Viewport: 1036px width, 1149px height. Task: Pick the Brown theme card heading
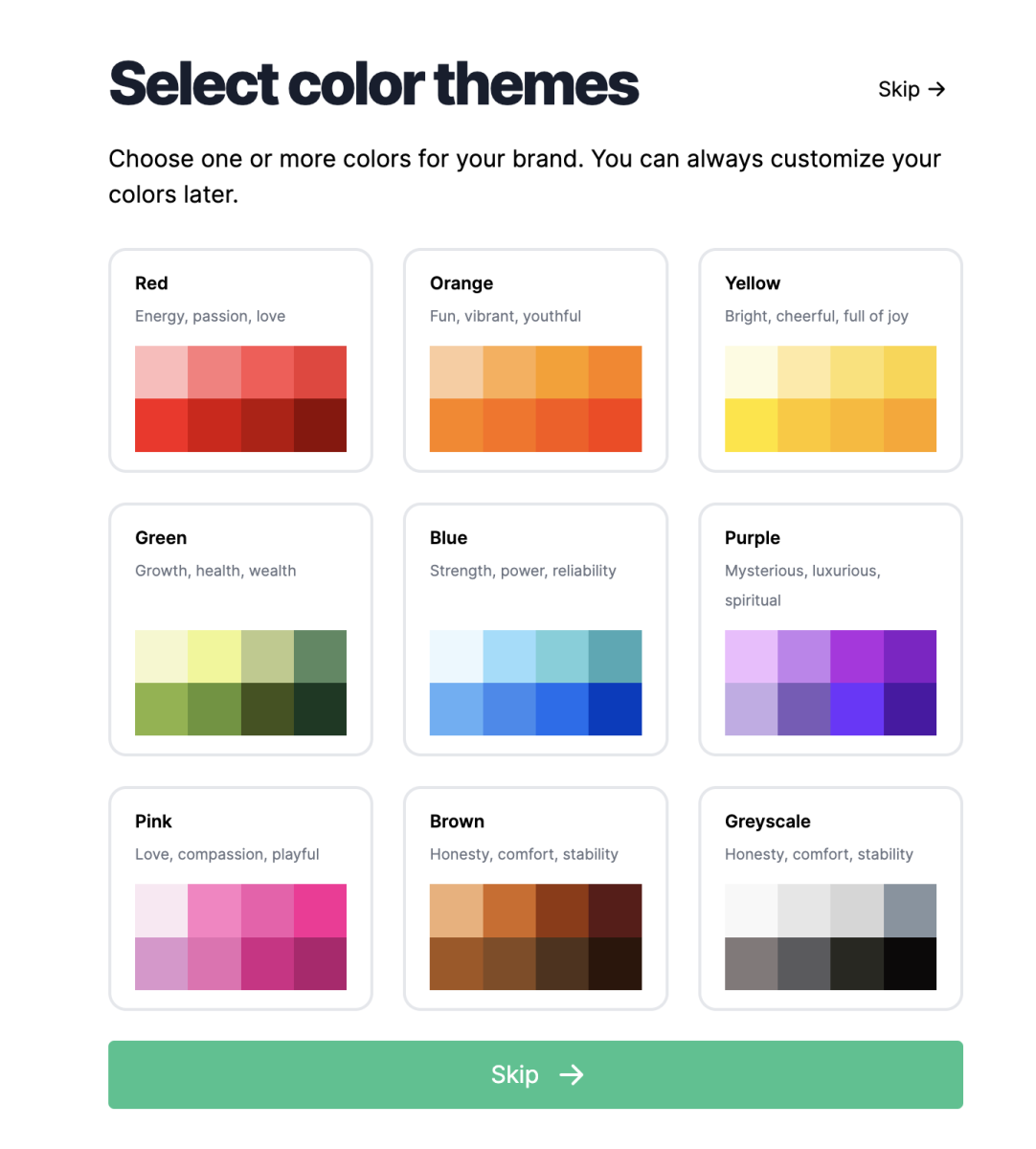point(457,822)
